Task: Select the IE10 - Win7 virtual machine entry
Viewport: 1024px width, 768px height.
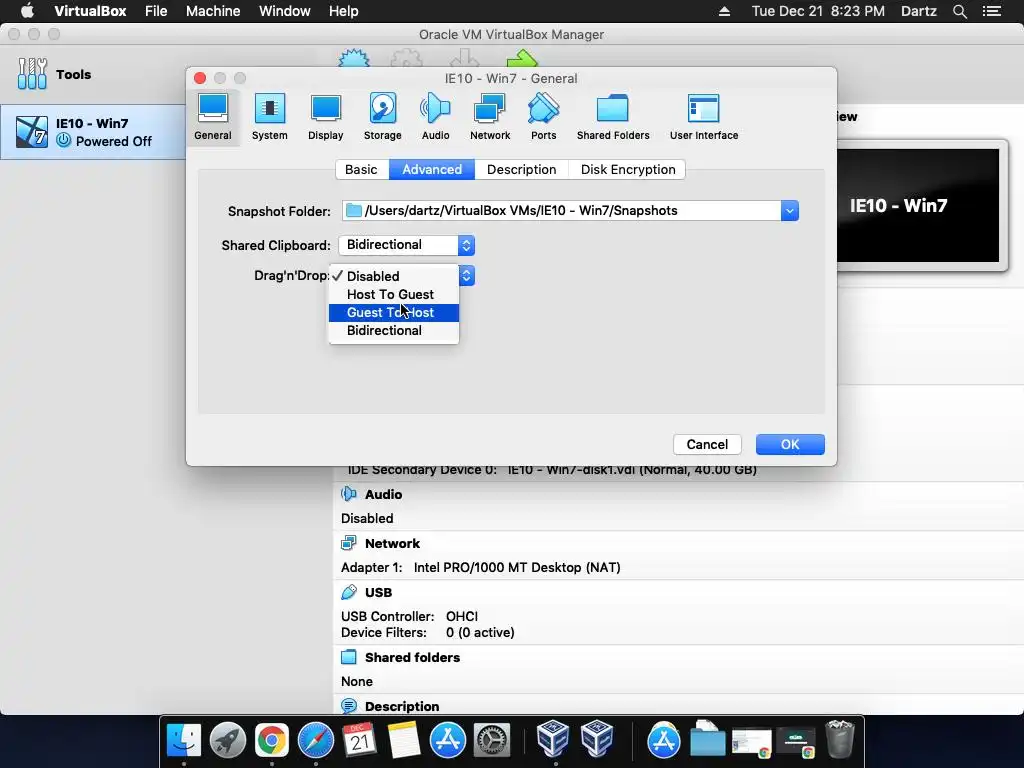Action: pos(93,132)
